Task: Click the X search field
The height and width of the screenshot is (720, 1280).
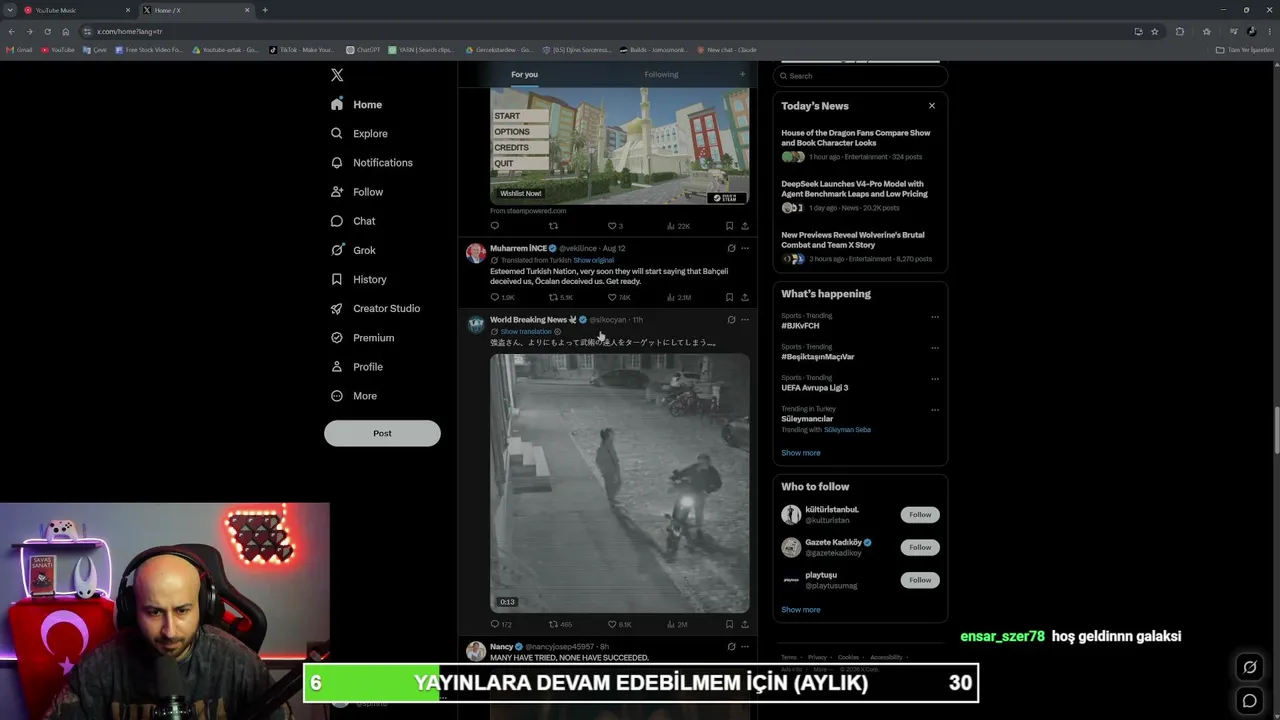Action: pyautogui.click(x=860, y=76)
